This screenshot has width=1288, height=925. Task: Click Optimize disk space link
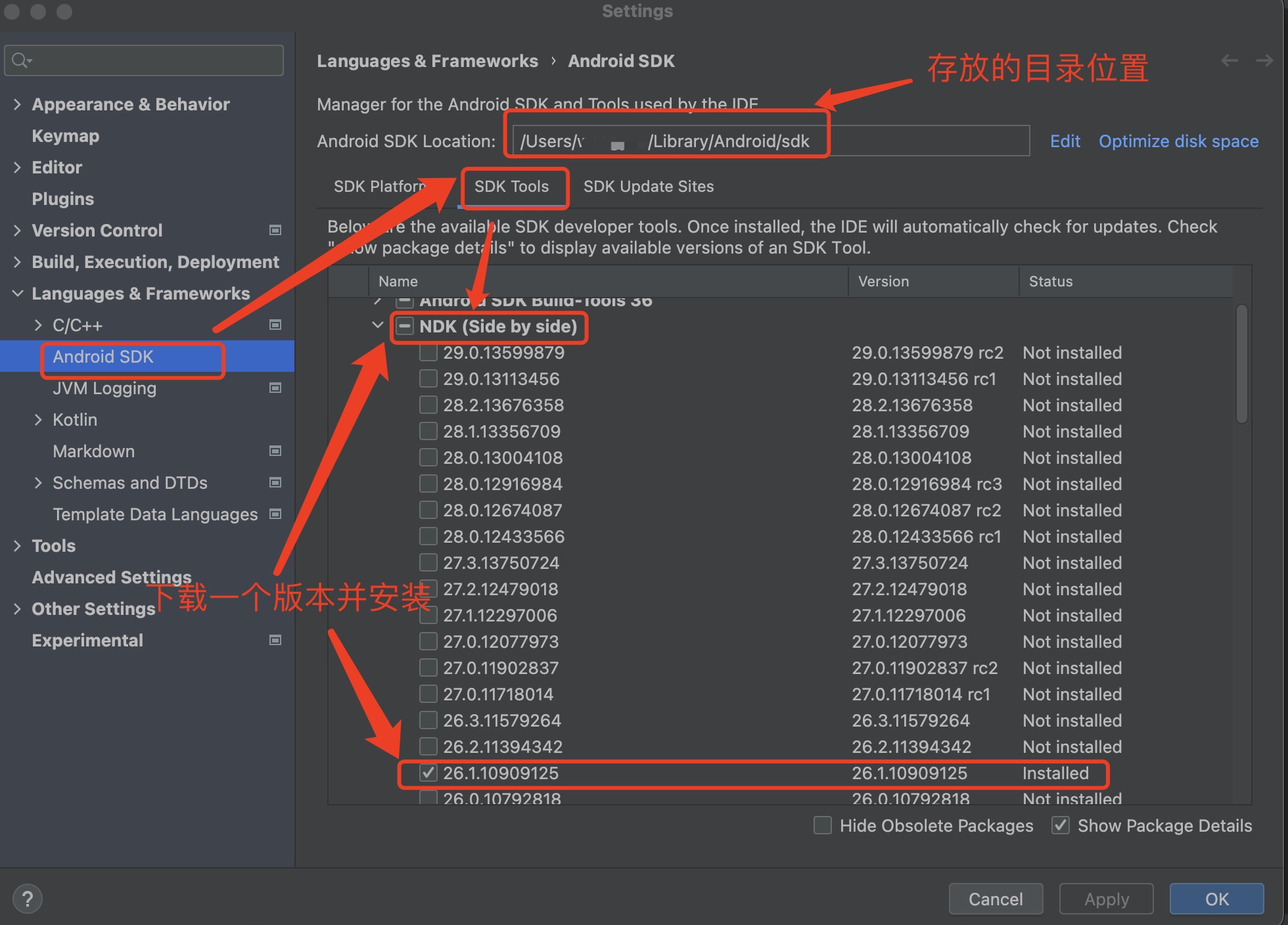coord(1179,141)
